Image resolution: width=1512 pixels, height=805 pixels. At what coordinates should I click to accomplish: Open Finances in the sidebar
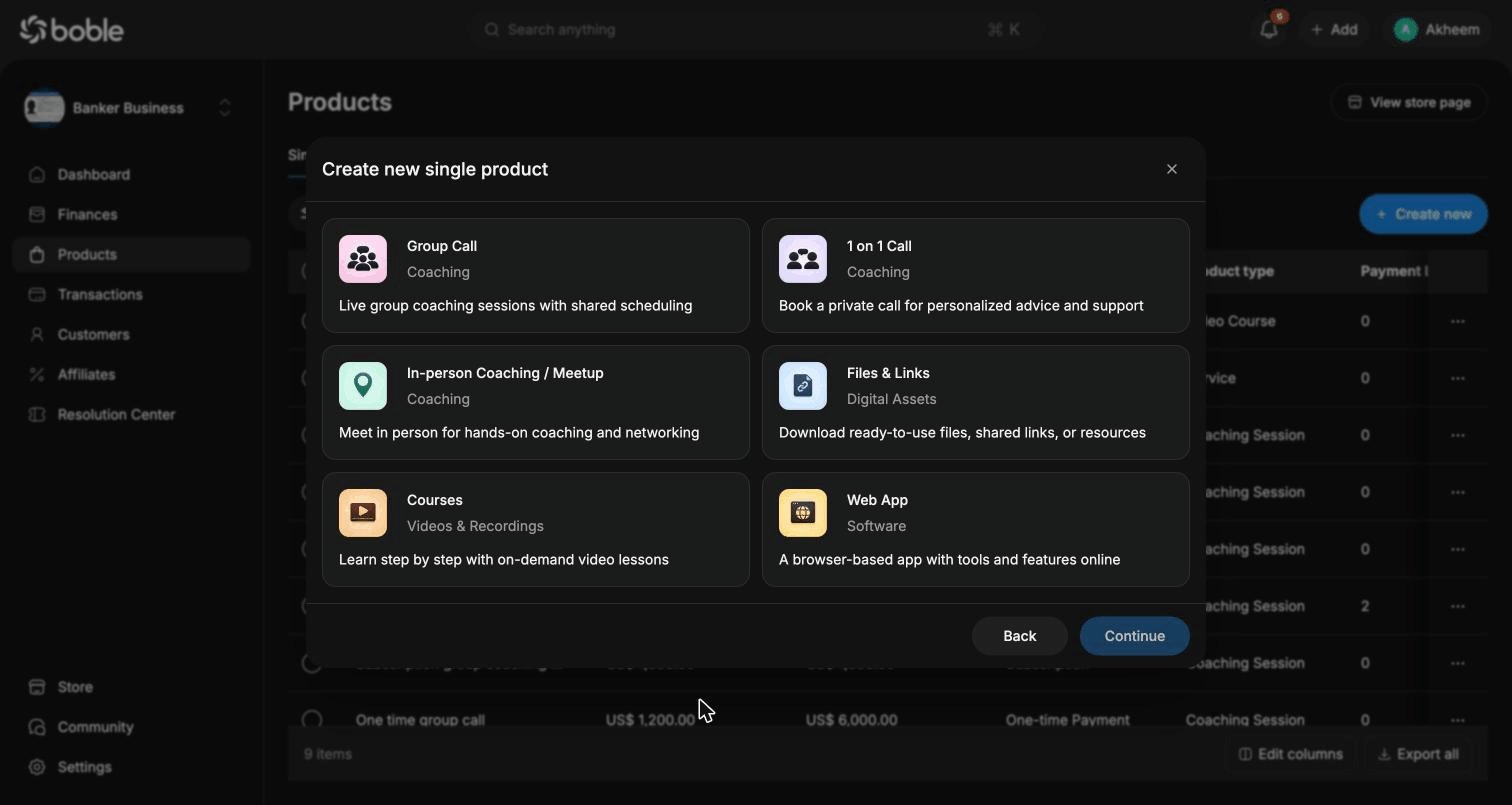click(x=131, y=214)
